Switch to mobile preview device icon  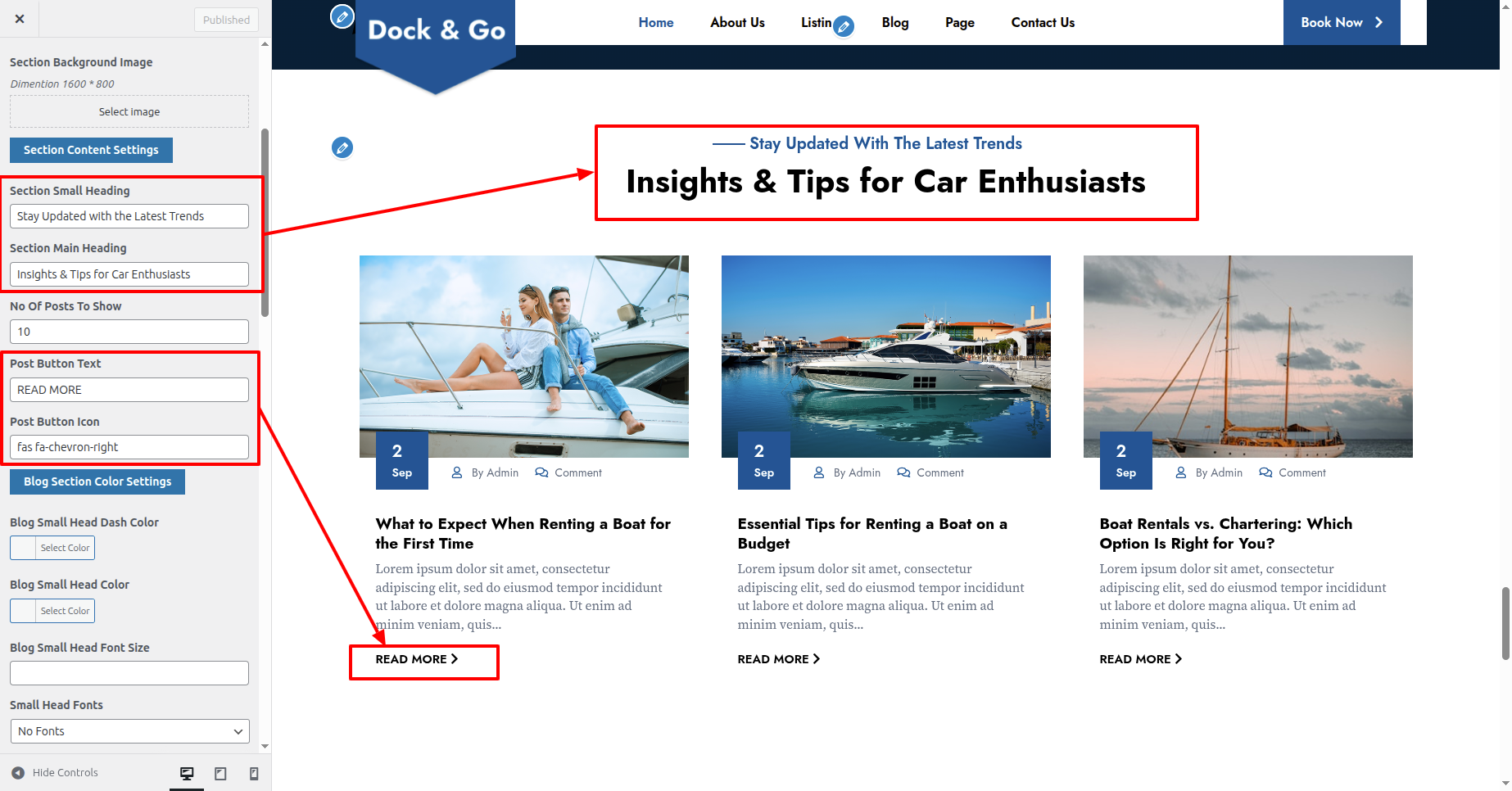(x=254, y=773)
